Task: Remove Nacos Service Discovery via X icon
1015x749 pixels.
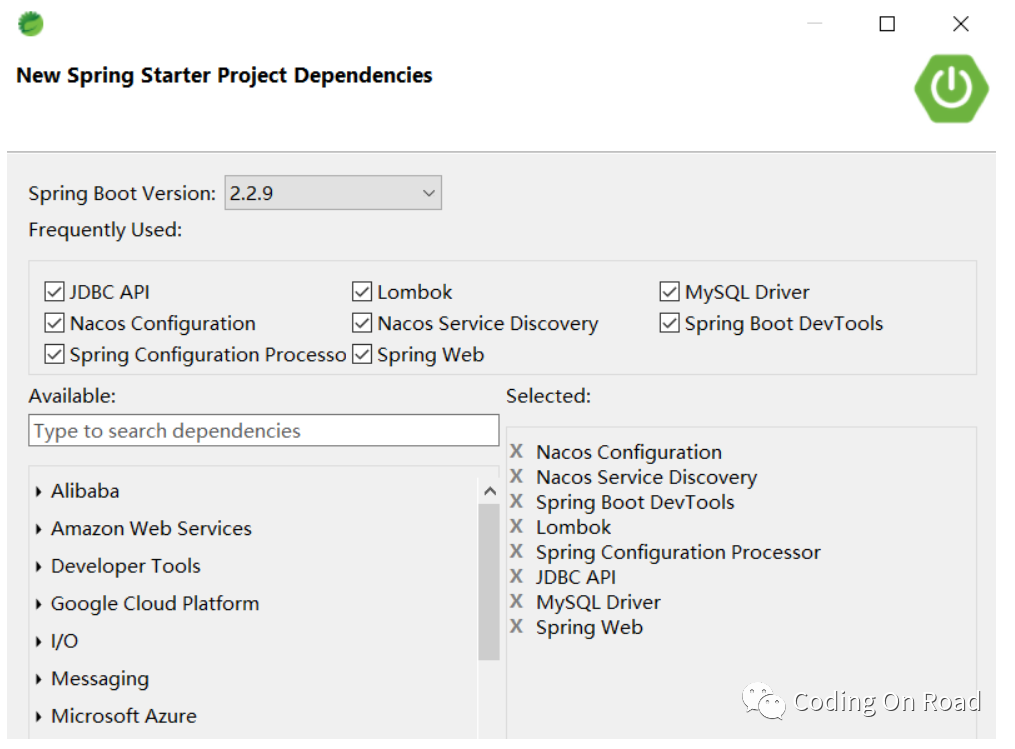Action: [x=516, y=477]
